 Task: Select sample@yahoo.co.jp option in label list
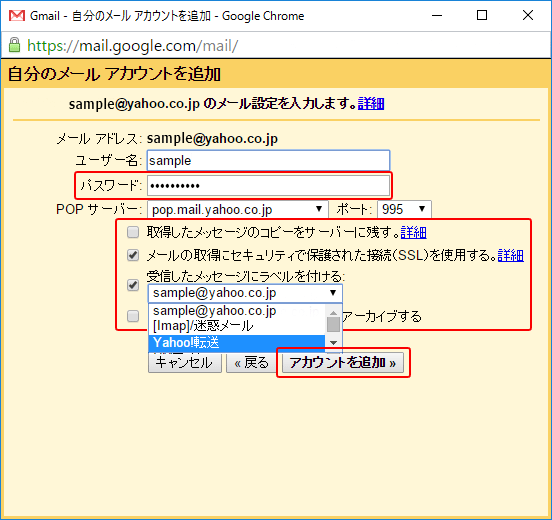(238, 311)
